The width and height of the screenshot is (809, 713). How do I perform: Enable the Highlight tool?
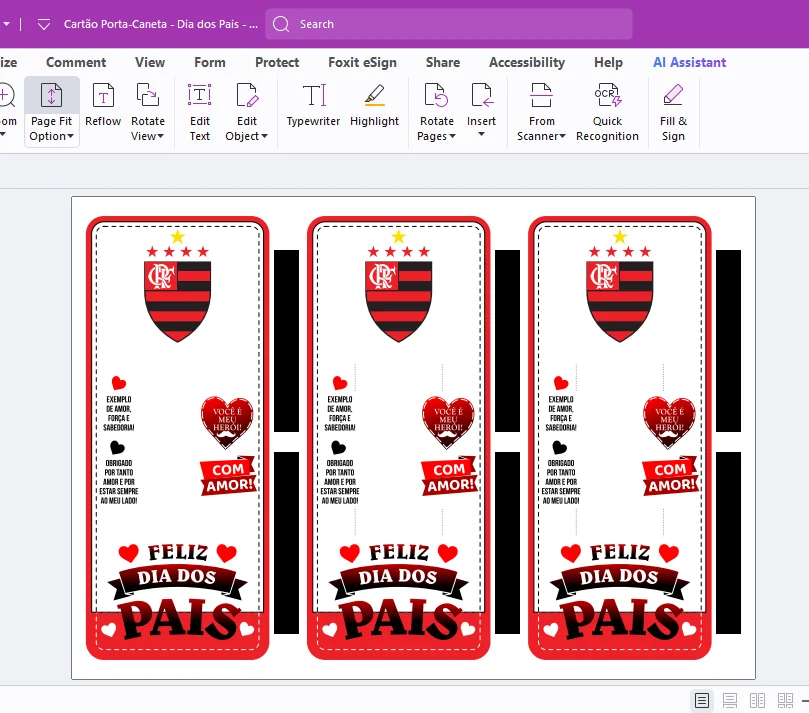tap(374, 105)
